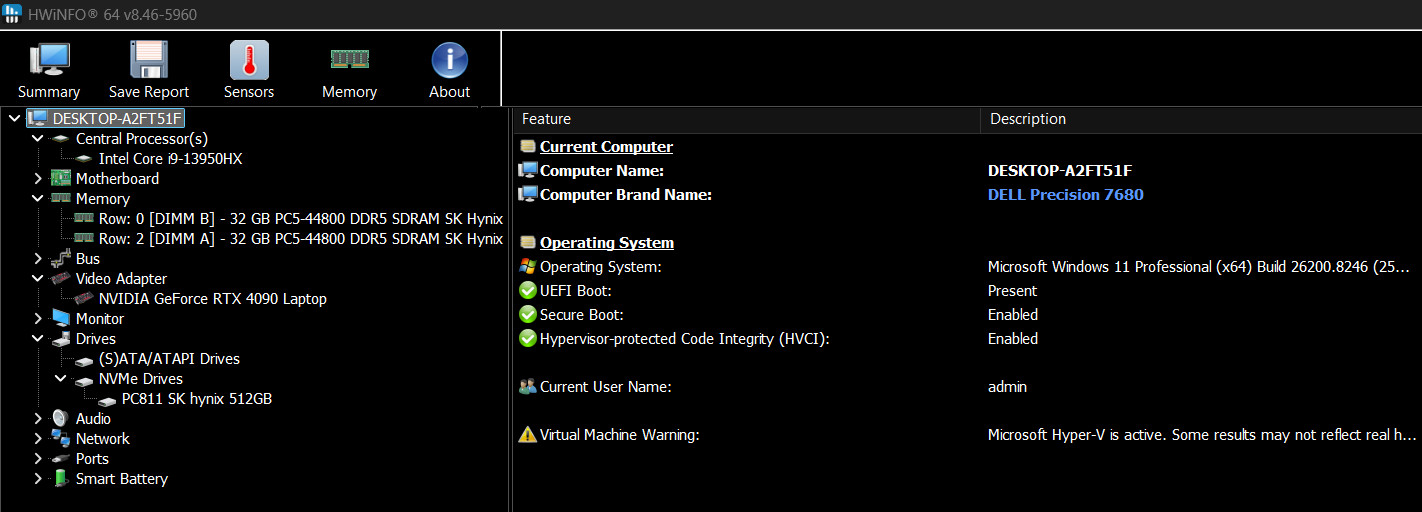Viewport: 1422px width, 512px height.
Task: Open the Summary toolbar icon
Action: [x=48, y=60]
